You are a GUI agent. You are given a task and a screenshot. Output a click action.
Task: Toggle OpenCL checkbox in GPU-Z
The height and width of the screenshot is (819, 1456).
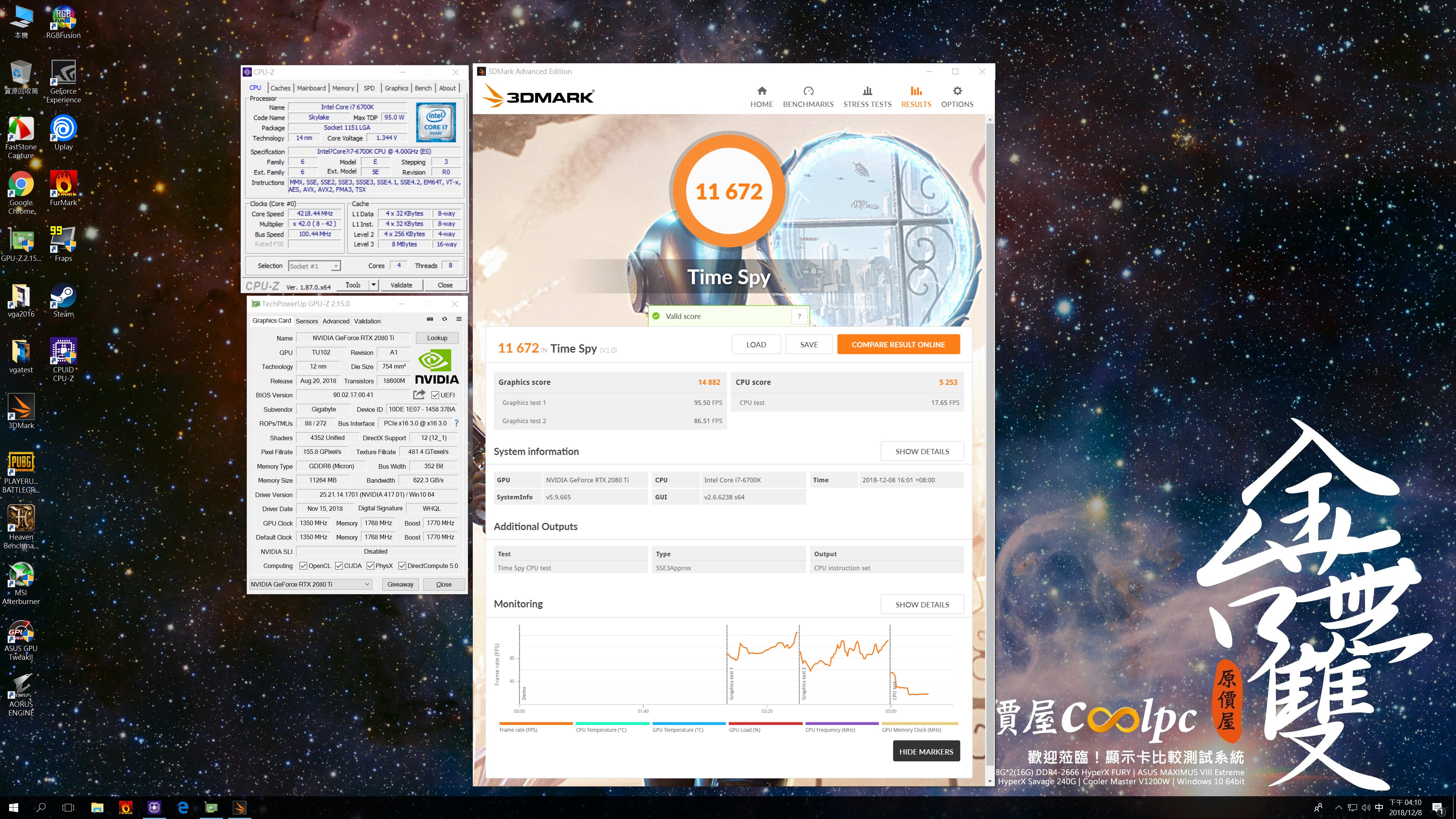pos(303,566)
